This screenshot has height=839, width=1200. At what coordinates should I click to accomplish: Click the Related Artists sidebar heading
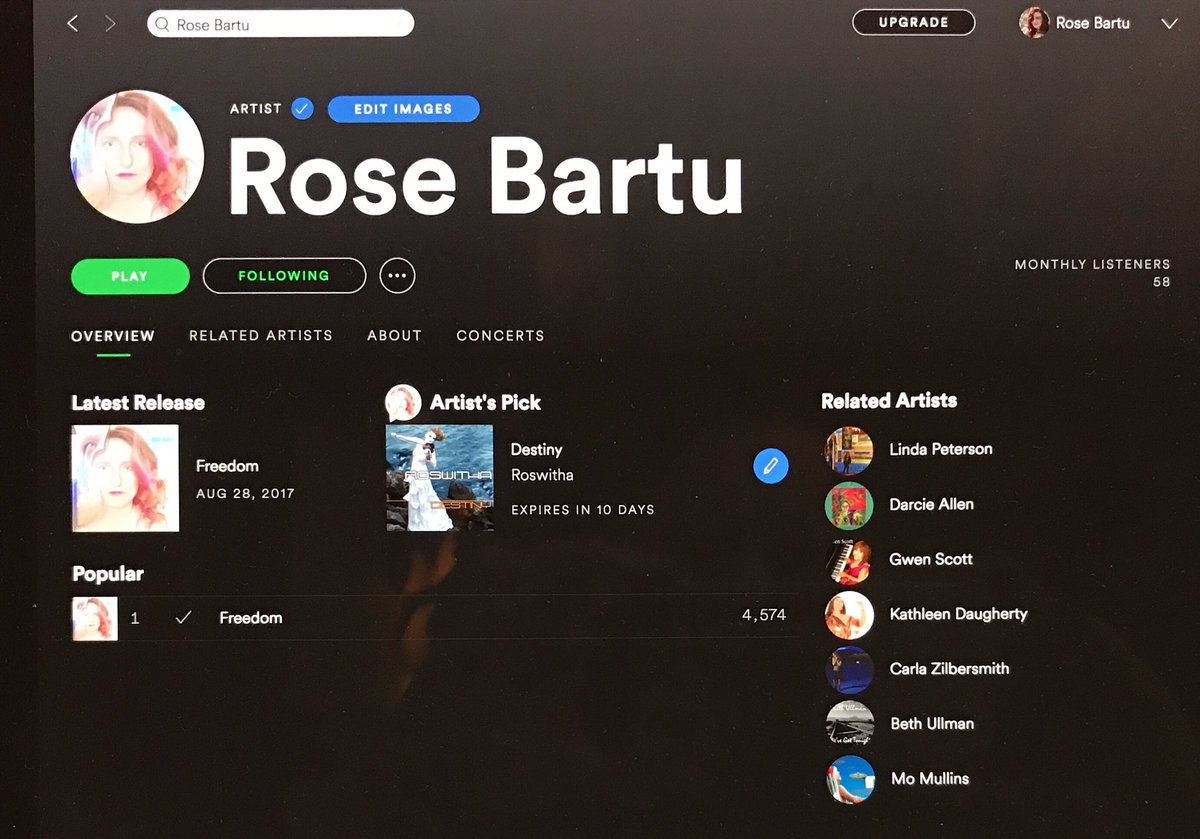pyautogui.click(x=889, y=401)
